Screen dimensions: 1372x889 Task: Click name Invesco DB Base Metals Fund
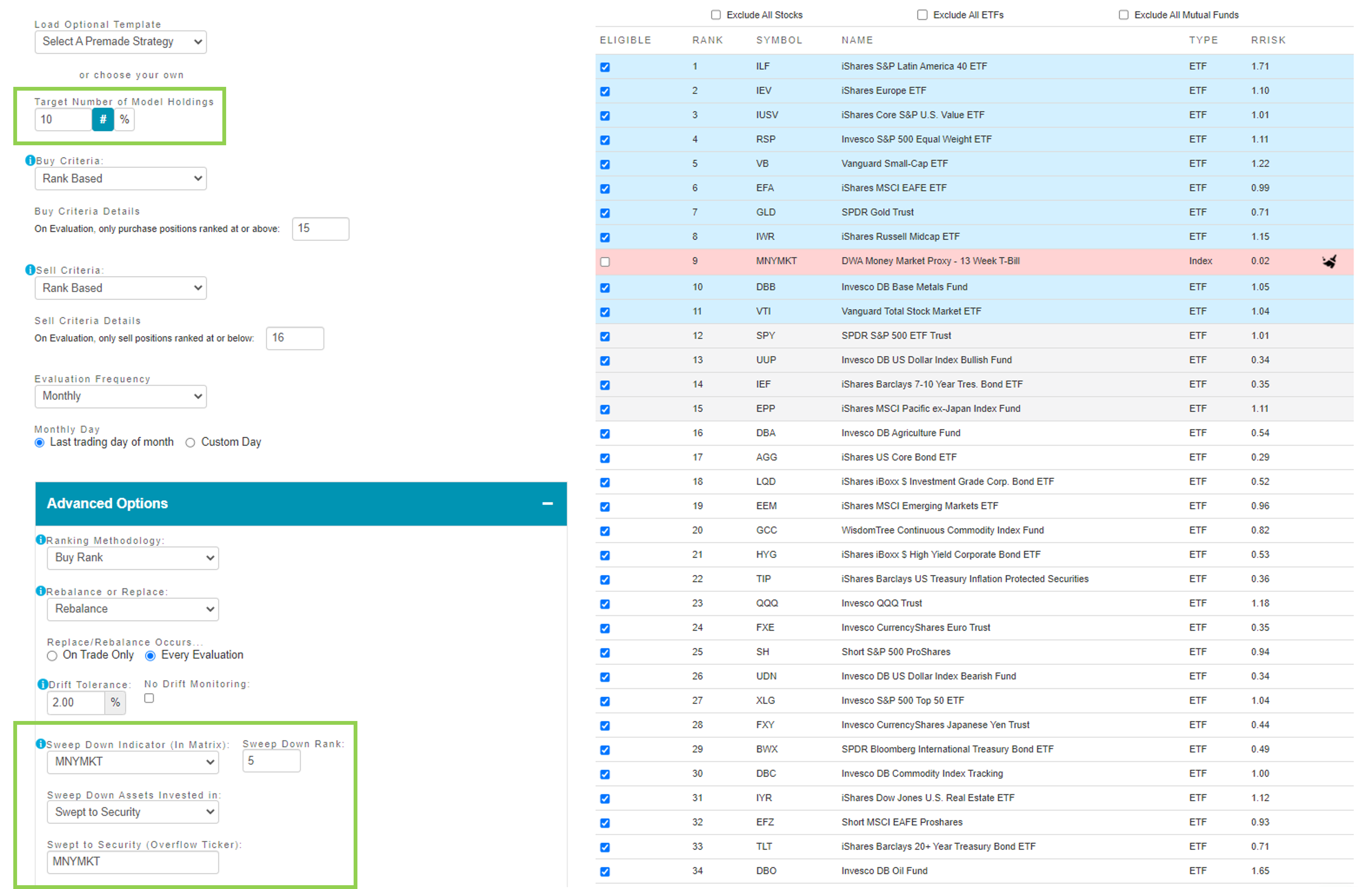[x=905, y=287]
